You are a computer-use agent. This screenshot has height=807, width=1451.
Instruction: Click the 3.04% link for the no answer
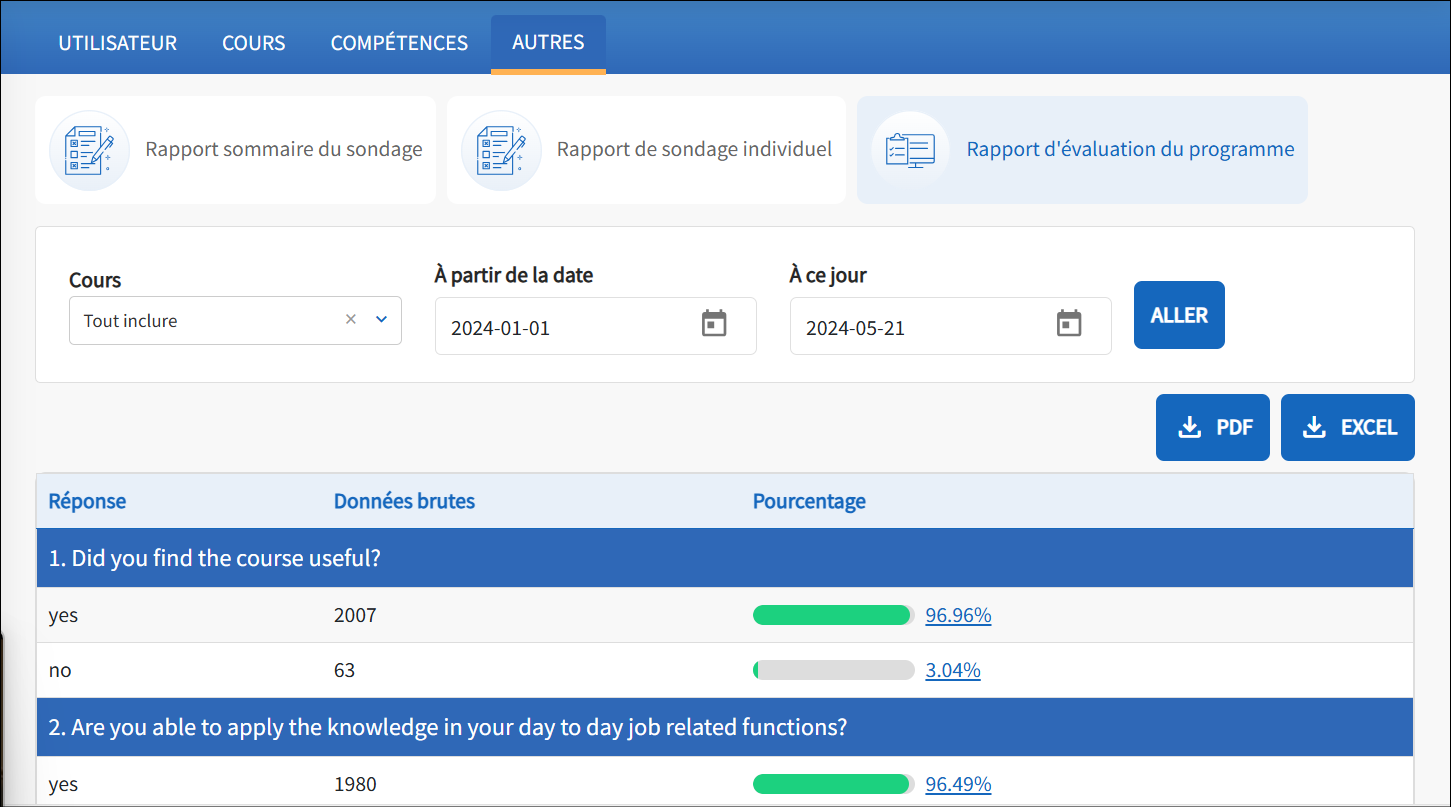tap(952, 670)
